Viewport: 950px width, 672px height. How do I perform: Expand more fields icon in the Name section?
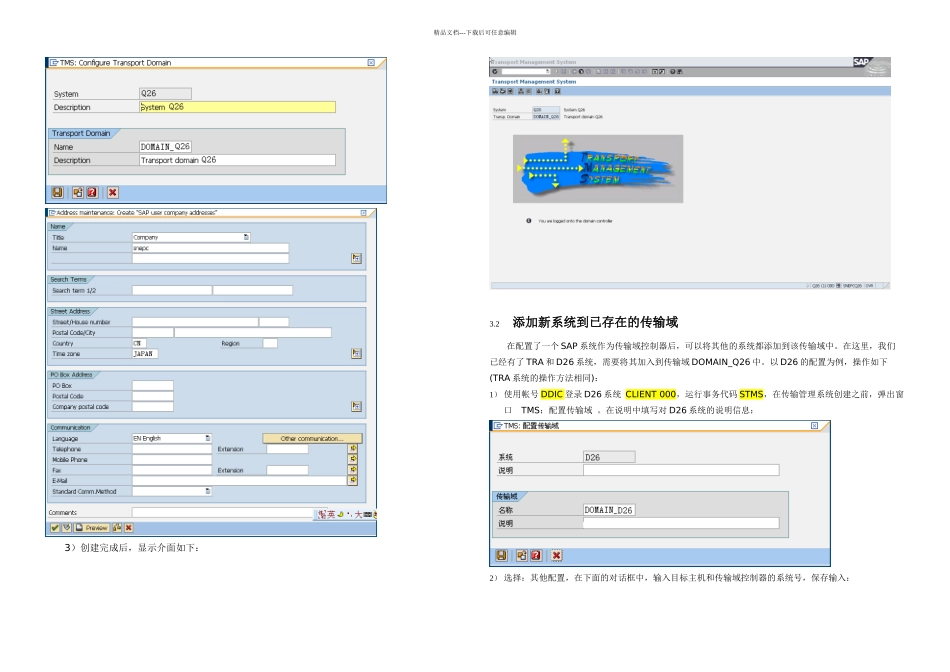click(x=356, y=258)
